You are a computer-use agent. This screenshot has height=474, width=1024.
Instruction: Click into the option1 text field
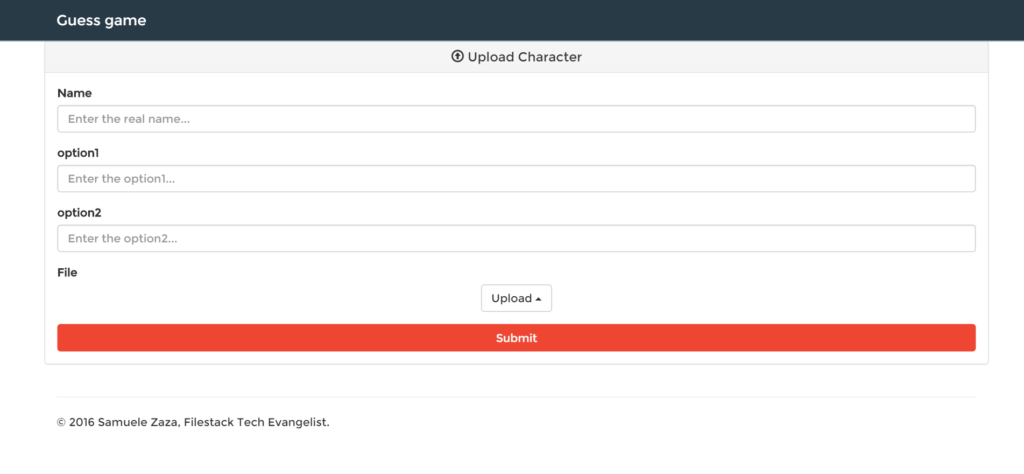pyautogui.click(x=516, y=179)
